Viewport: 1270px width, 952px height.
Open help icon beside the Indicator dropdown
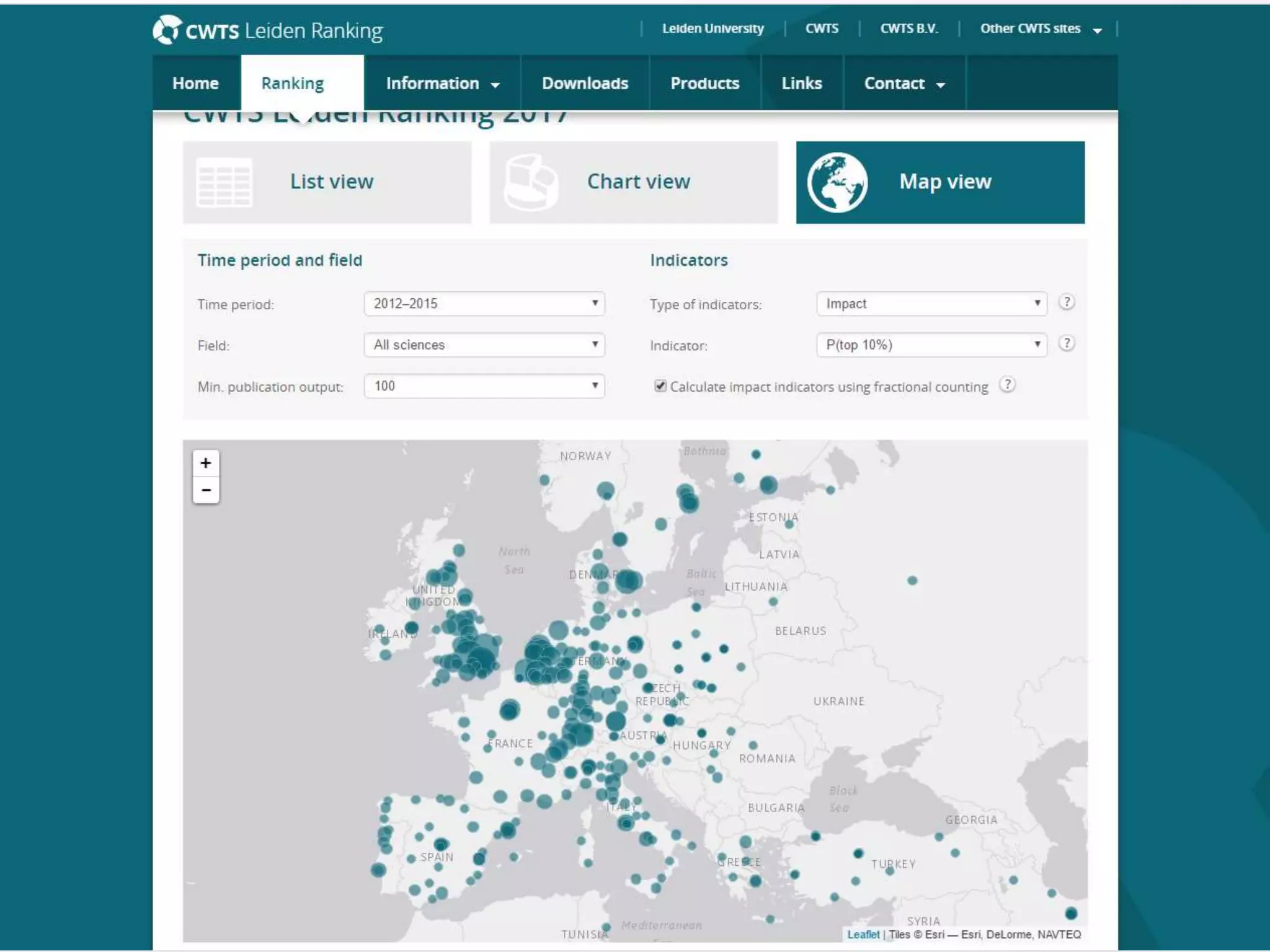[x=1066, y=343]
